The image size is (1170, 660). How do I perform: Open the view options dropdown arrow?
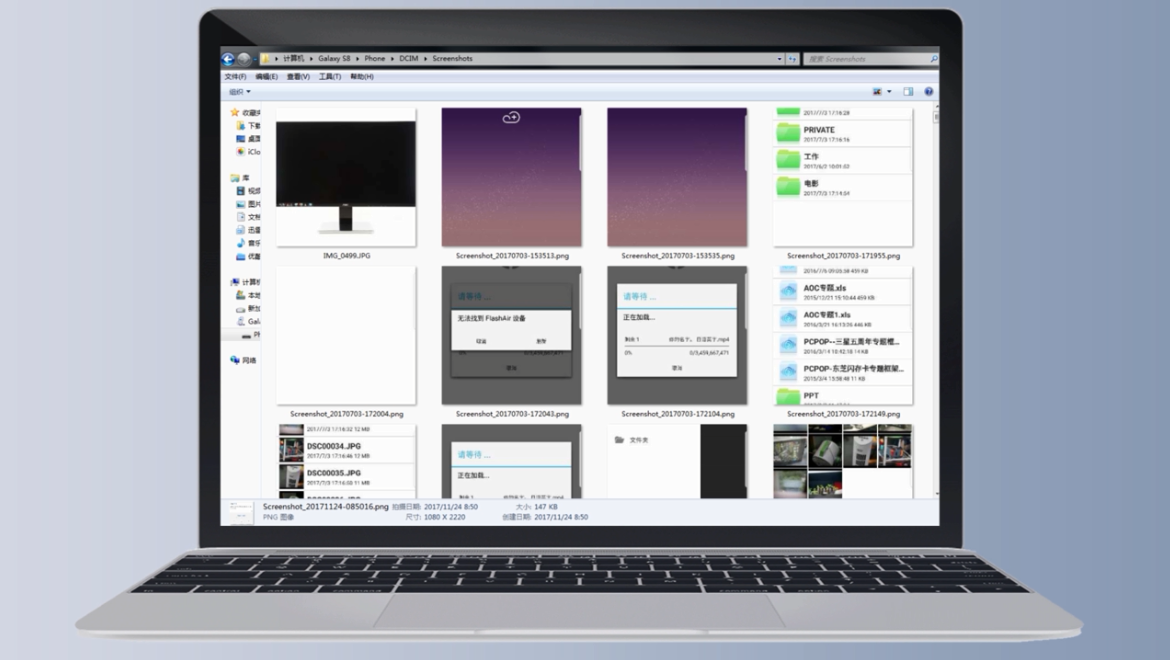(889, 92)
